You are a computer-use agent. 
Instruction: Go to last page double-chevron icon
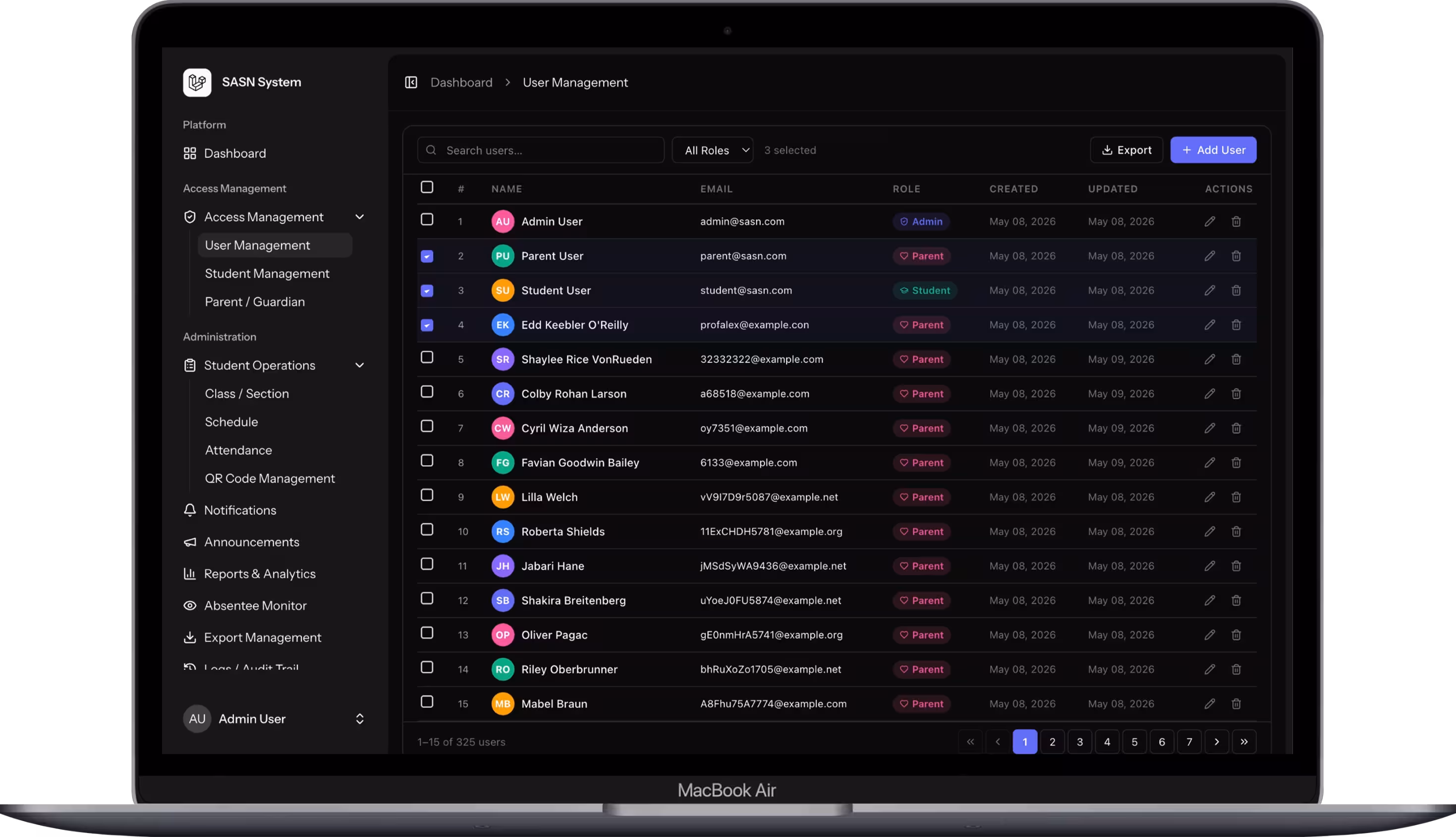(1244, 742)
